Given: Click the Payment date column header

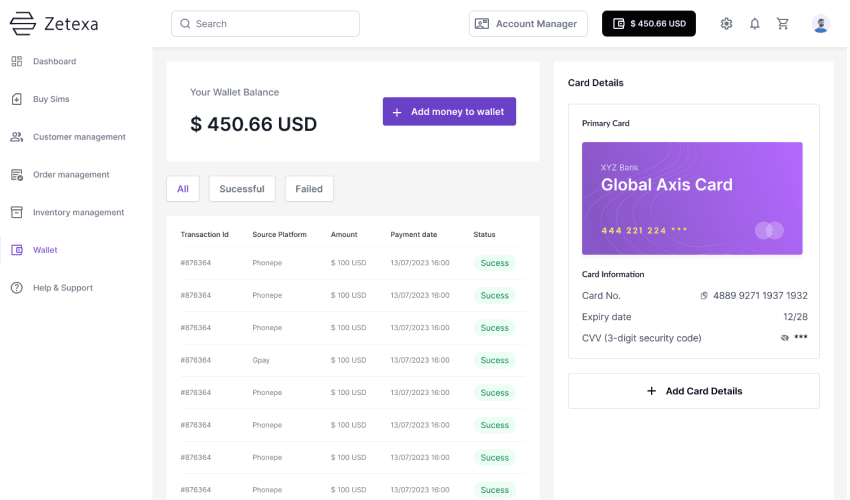Looking at the screenshot, I should tap(414, 234).
